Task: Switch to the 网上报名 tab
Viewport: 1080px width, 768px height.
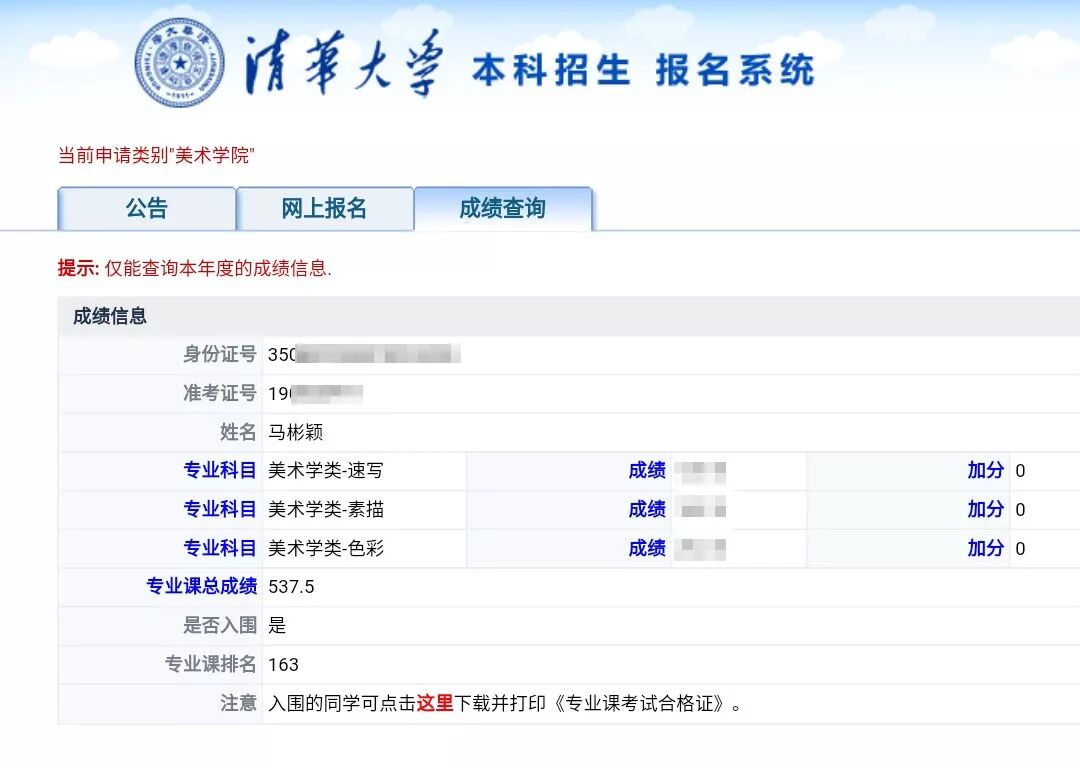Action: [x=324, y=208]
